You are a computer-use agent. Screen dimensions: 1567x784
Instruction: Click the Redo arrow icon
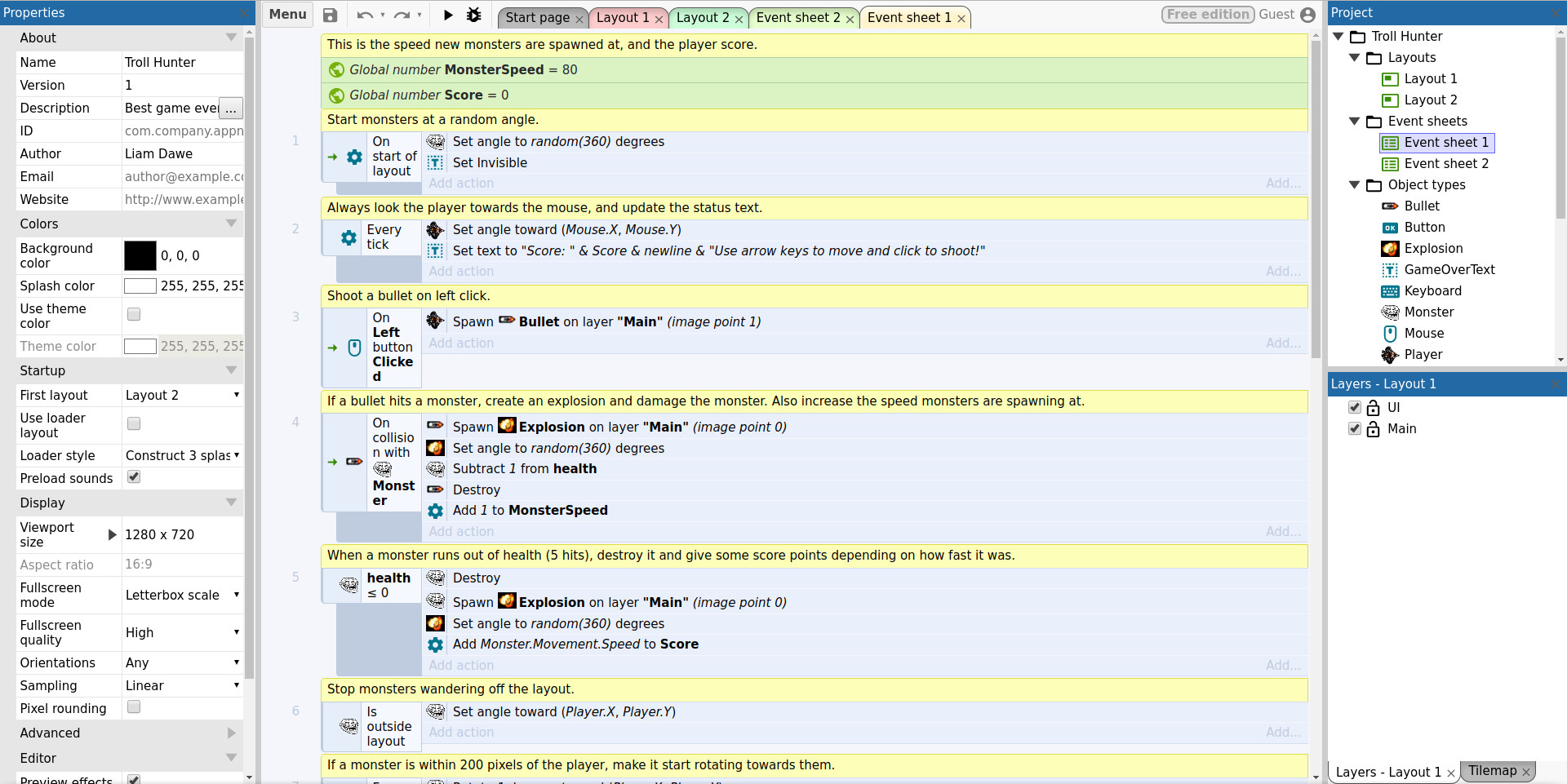tap(402, 15)
